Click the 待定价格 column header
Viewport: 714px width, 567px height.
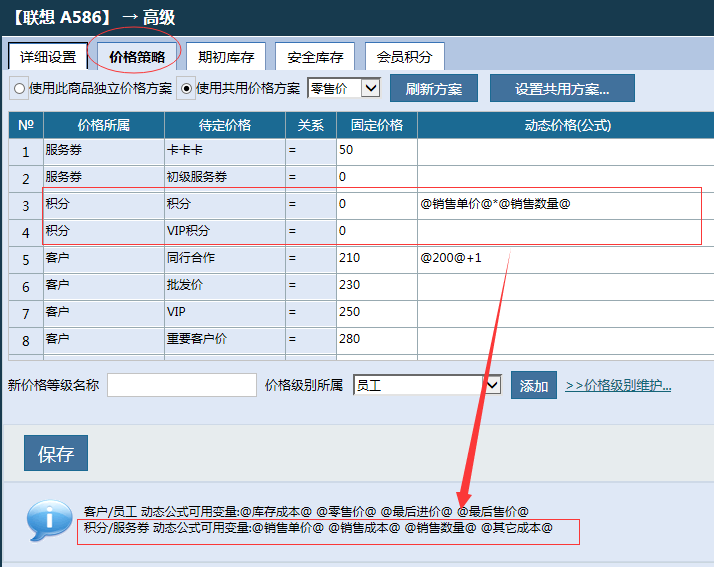(225, 125)
